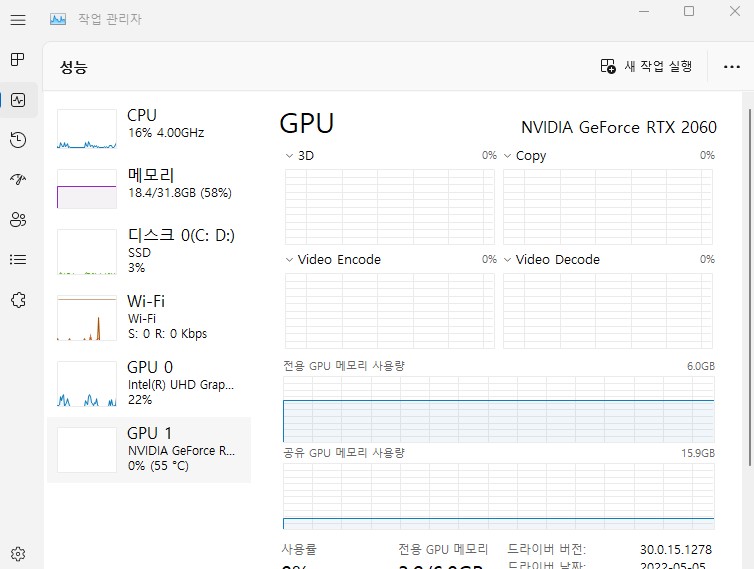This screenshot has height=569, width=754.
Task: Click the 전용 GPU 메모리 사용량 graph
Action: tap(499, 410)
